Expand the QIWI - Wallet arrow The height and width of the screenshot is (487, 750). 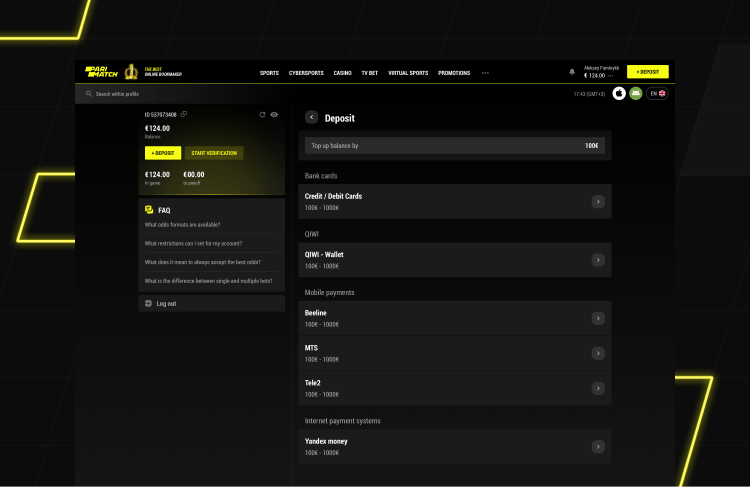tap(597, 260)
